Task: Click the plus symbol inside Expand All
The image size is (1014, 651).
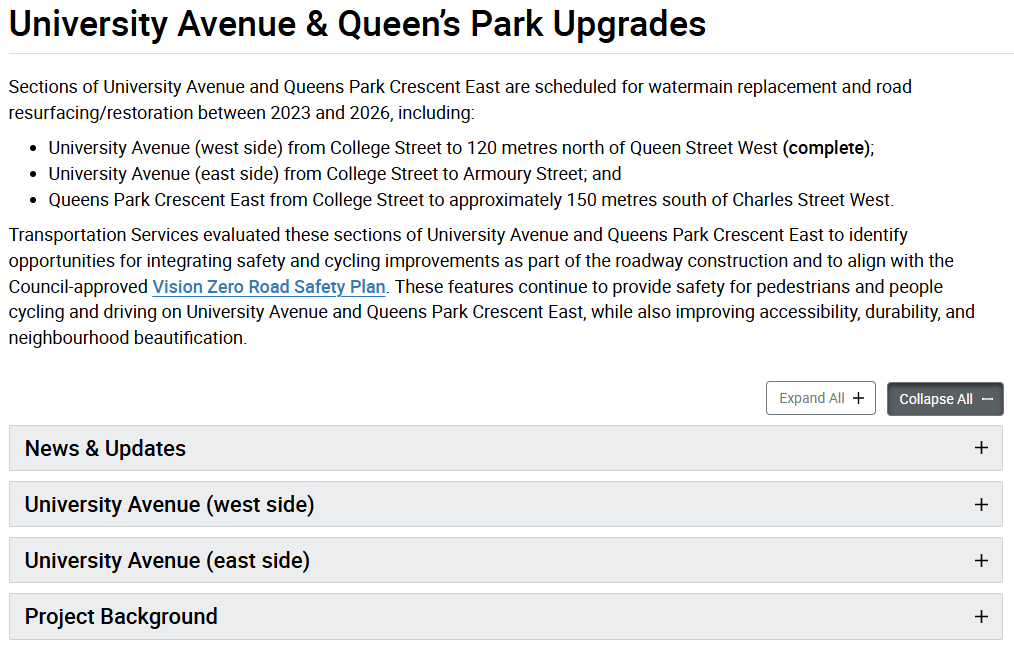Action: [x=858, y=398]
